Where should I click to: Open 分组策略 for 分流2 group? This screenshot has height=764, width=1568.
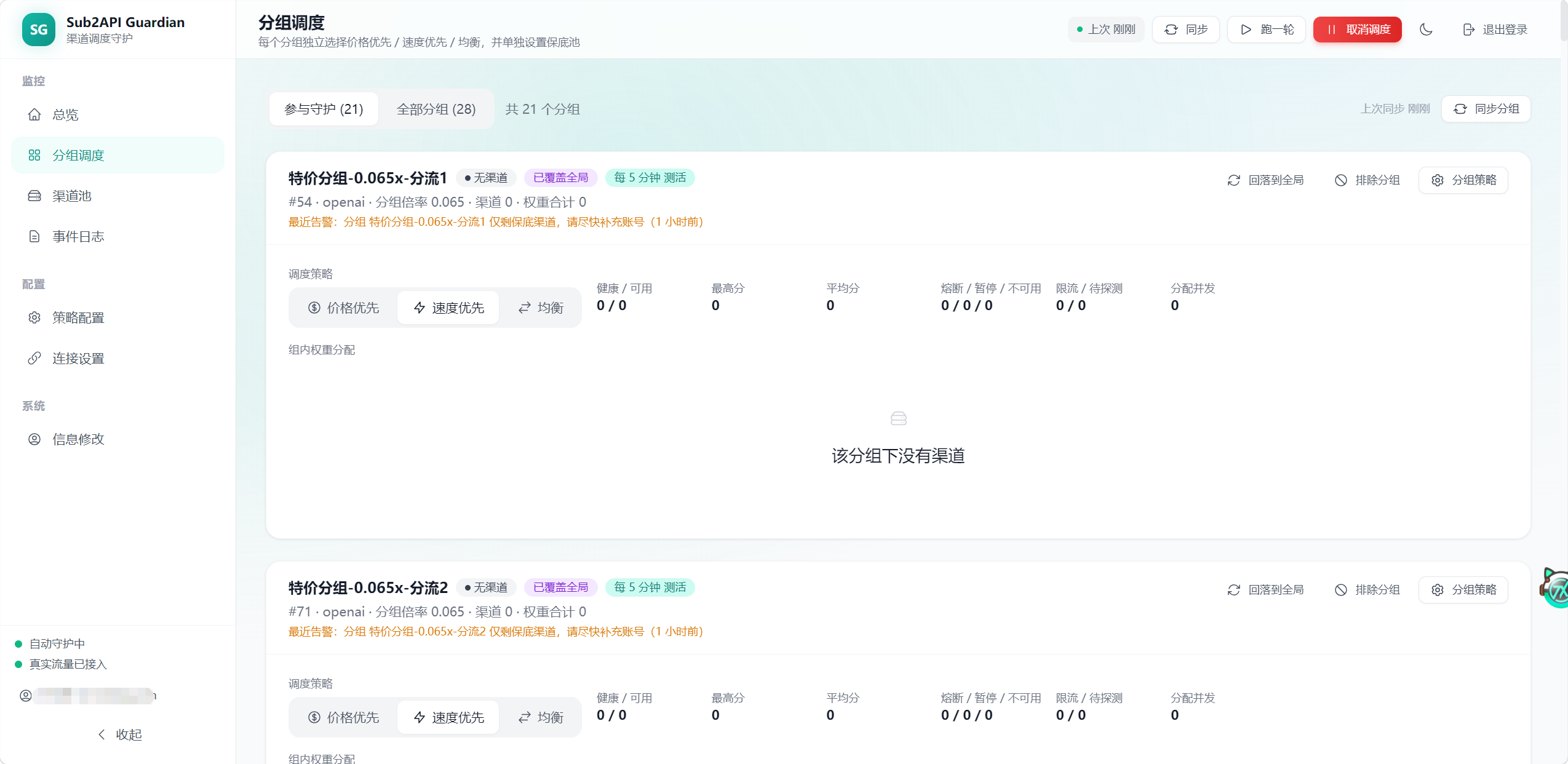coord(1463,590)
